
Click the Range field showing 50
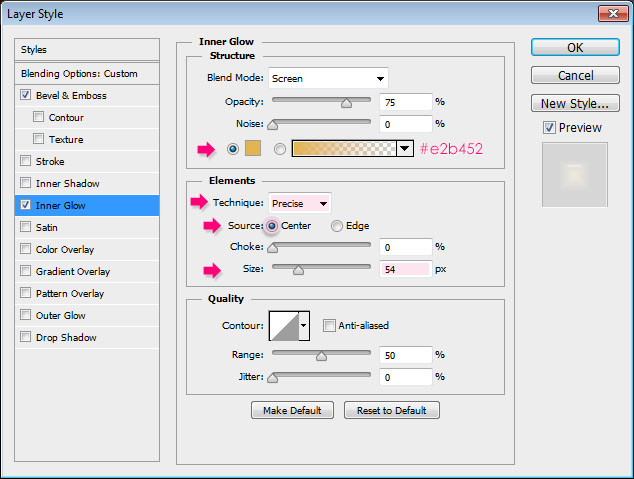pos(406,355)
